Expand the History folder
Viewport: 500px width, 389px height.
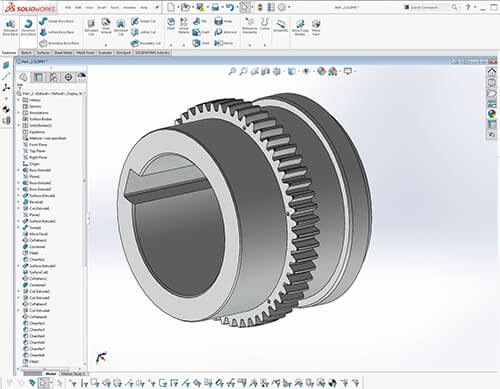[x=19, y=100]
